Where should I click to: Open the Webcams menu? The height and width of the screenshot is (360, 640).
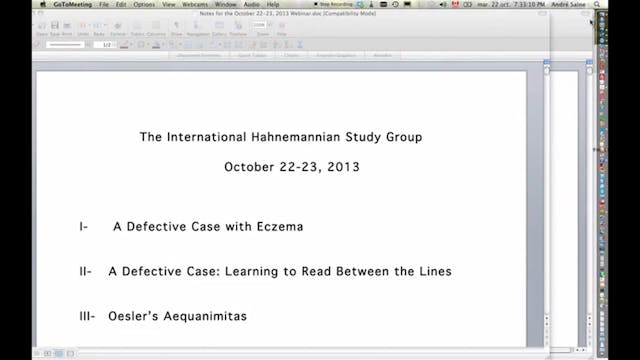click(x=195, y=4)
